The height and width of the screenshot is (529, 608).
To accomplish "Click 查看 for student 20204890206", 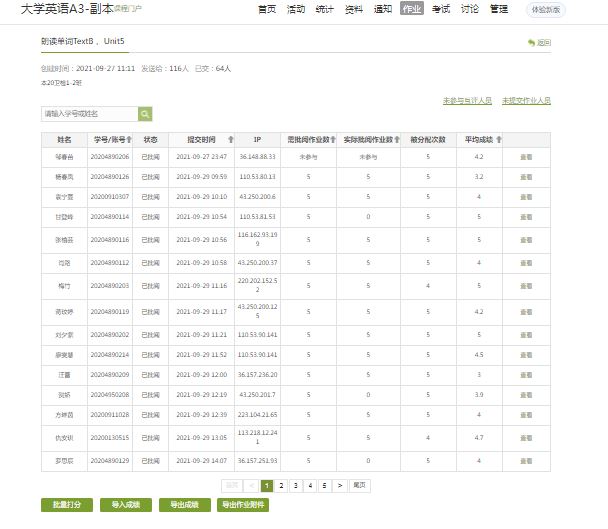I will 526,157.
